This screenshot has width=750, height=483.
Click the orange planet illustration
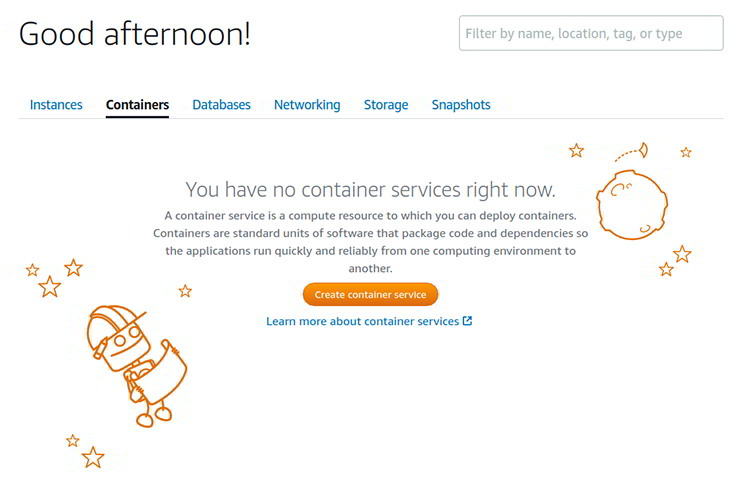(x=631, y=205)
